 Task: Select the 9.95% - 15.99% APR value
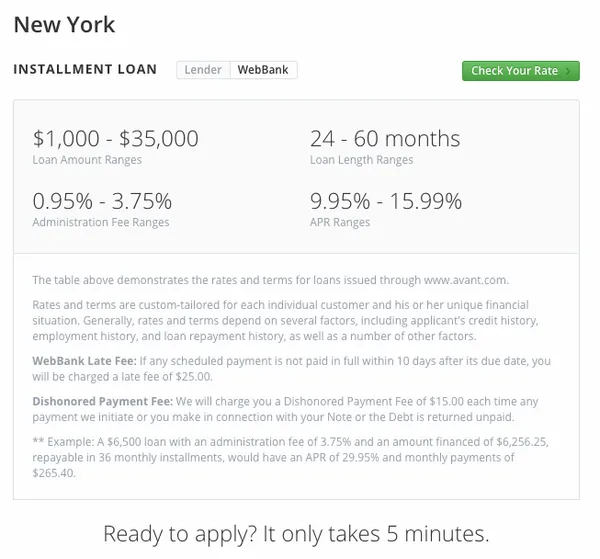[x=386, y=201]
